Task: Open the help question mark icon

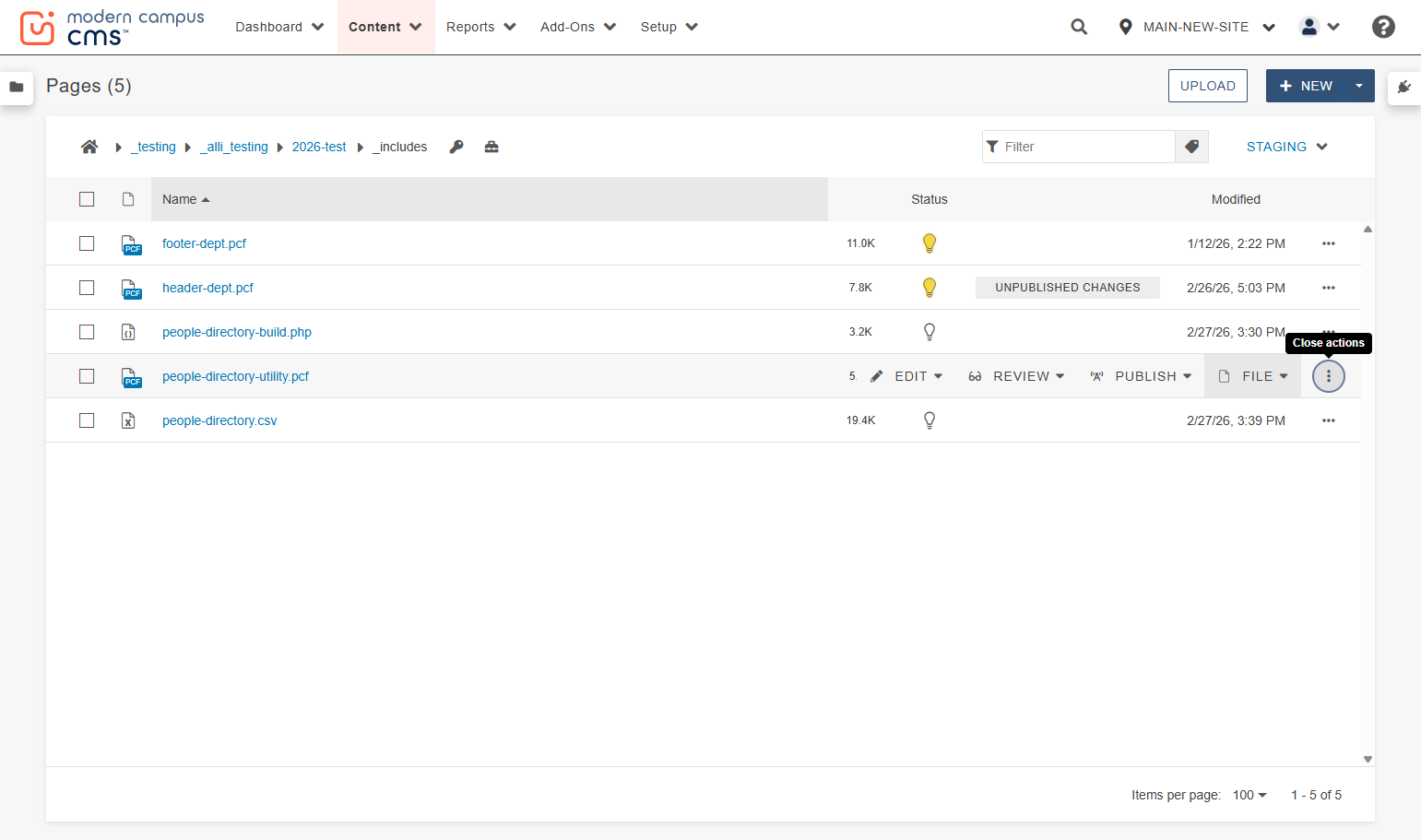Action: (1383, 27)
